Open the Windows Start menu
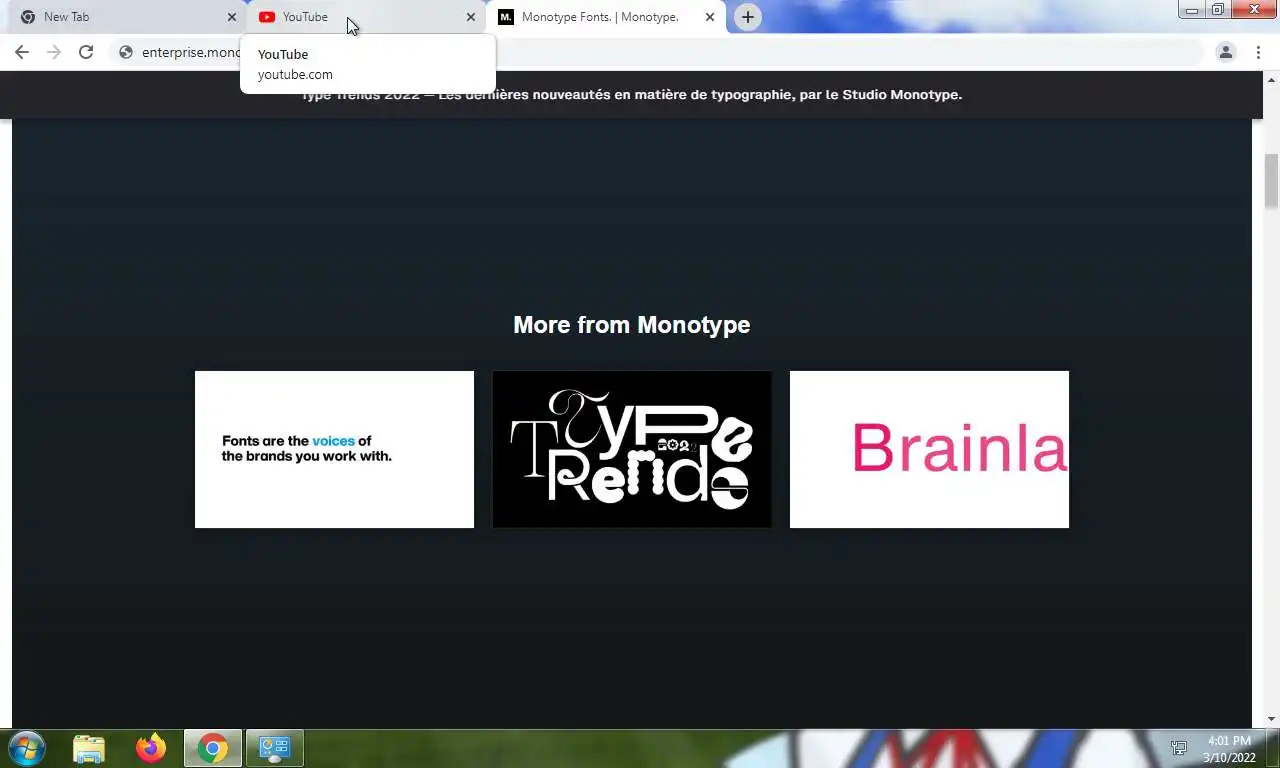The width and height of the screenshot is (1280, 768). click(26, 748)
